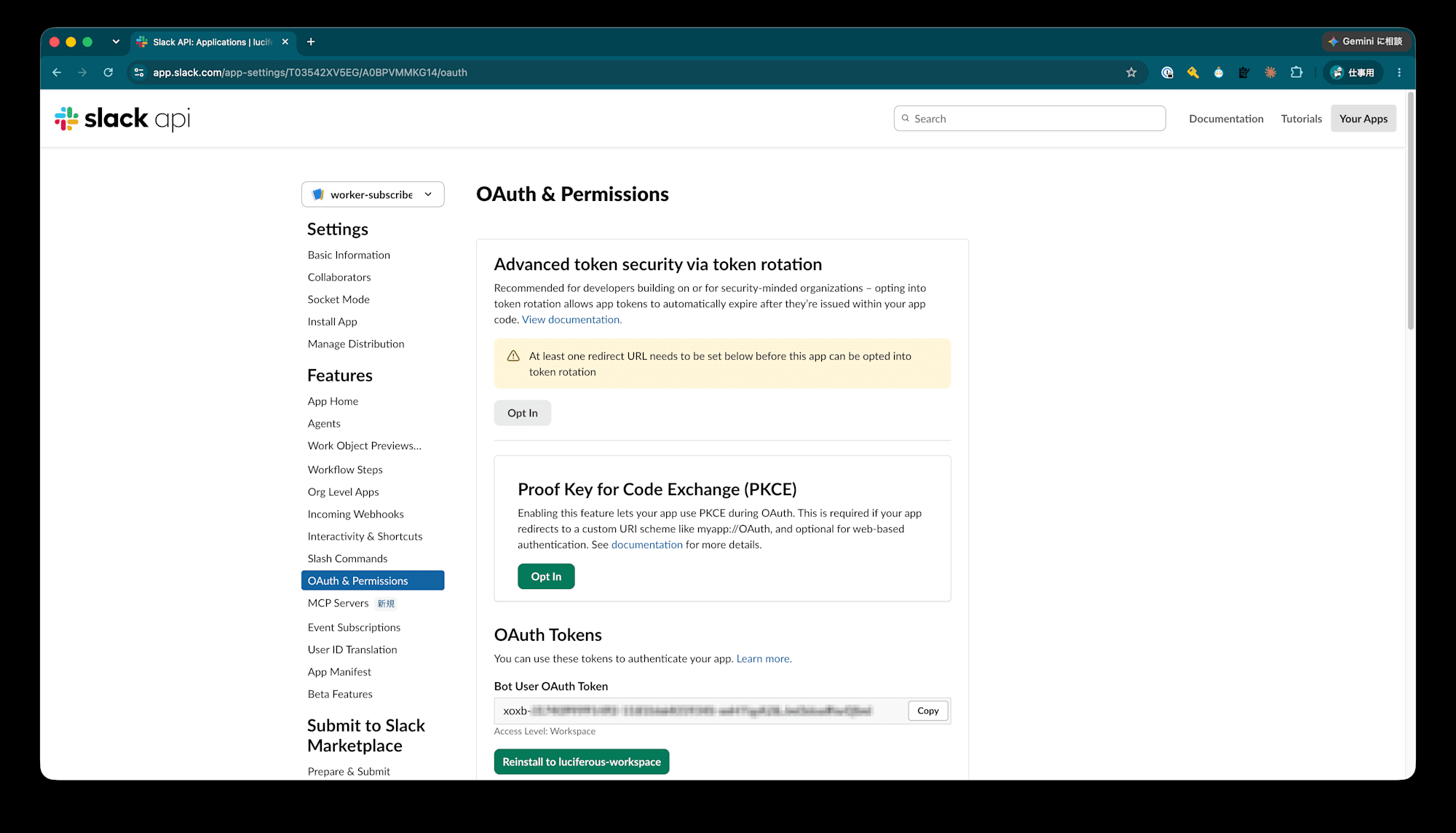Click the Gemini に相談 button
The image size is (1456, 833).
(x=1365, y=42)
